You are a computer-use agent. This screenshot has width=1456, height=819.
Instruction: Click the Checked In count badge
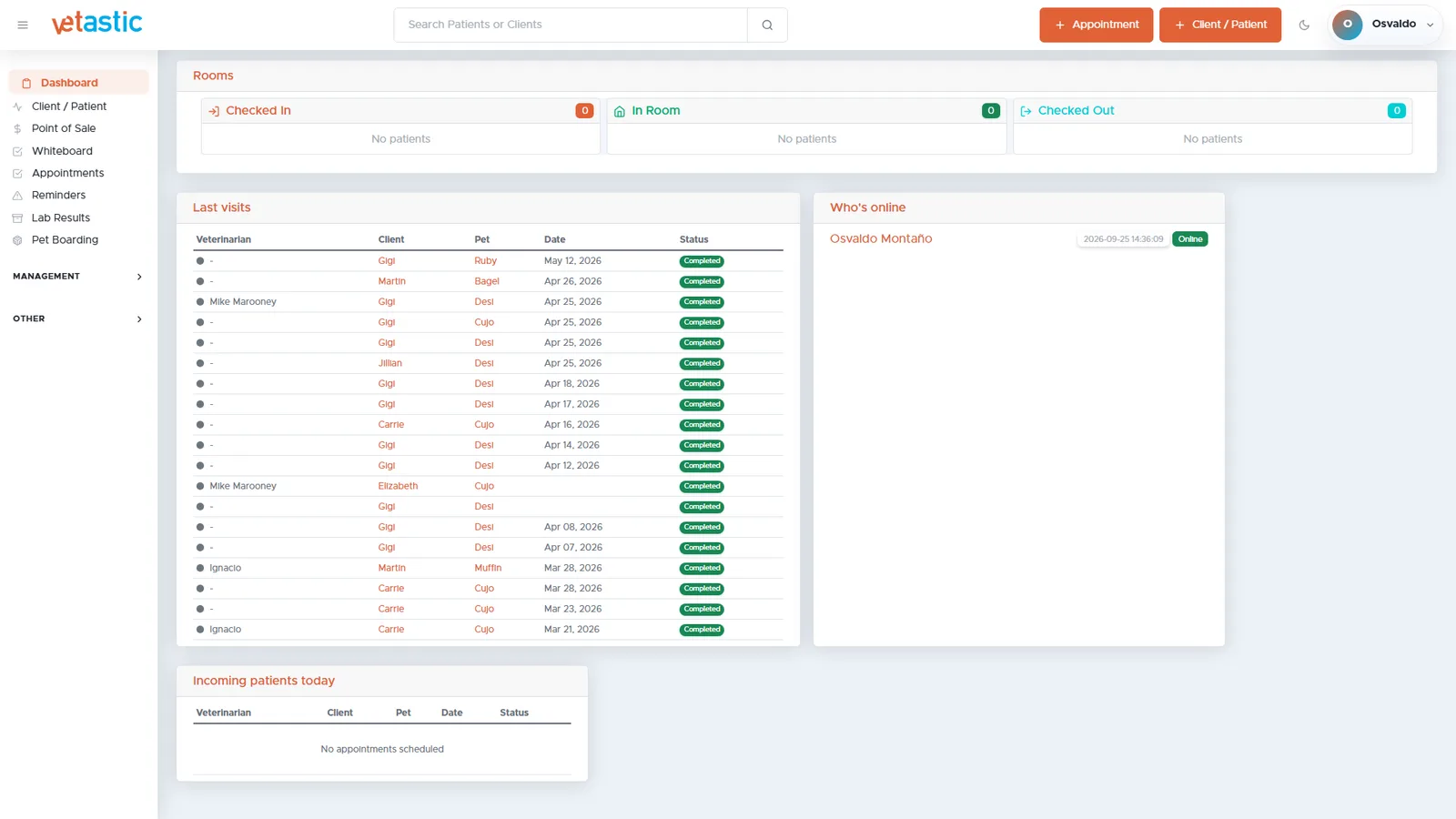click(584, 111)
